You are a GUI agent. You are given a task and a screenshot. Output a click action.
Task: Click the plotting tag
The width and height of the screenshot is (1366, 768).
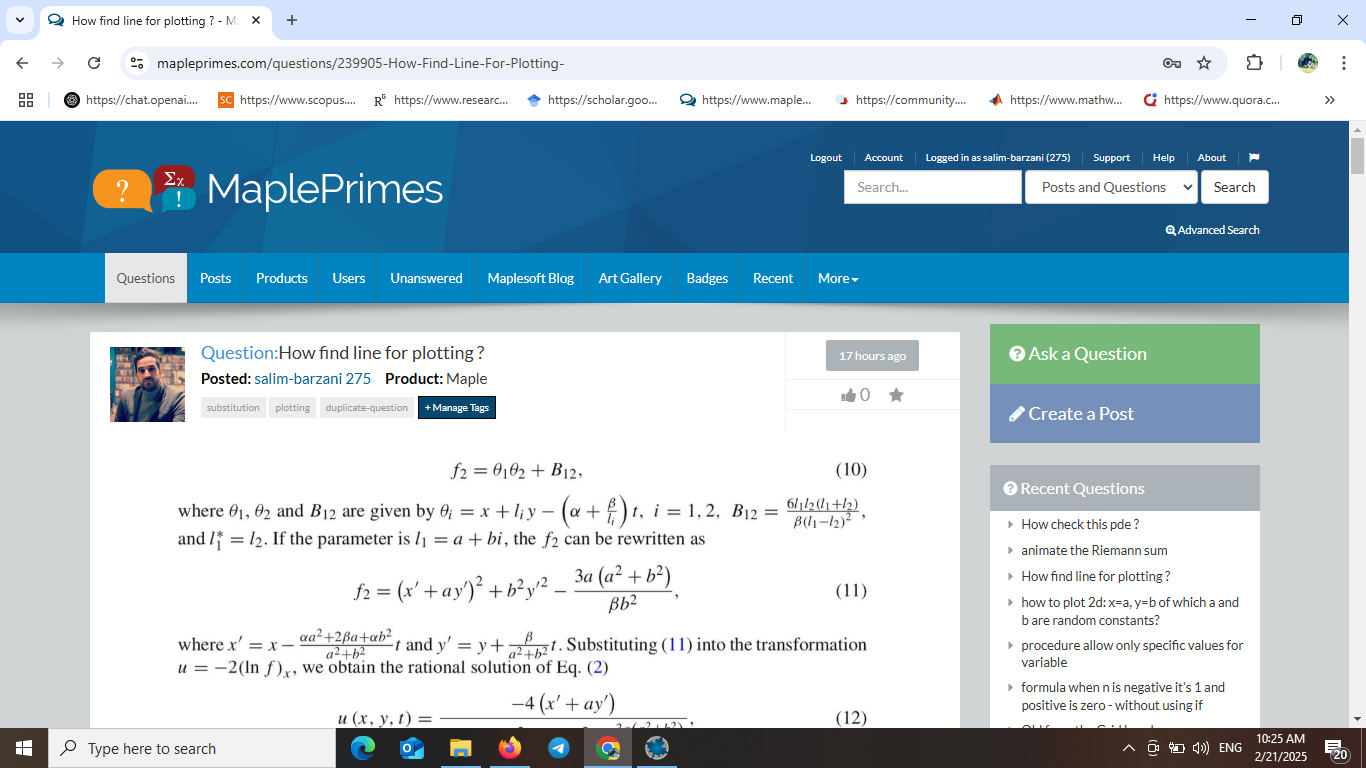tap(293, 408)
